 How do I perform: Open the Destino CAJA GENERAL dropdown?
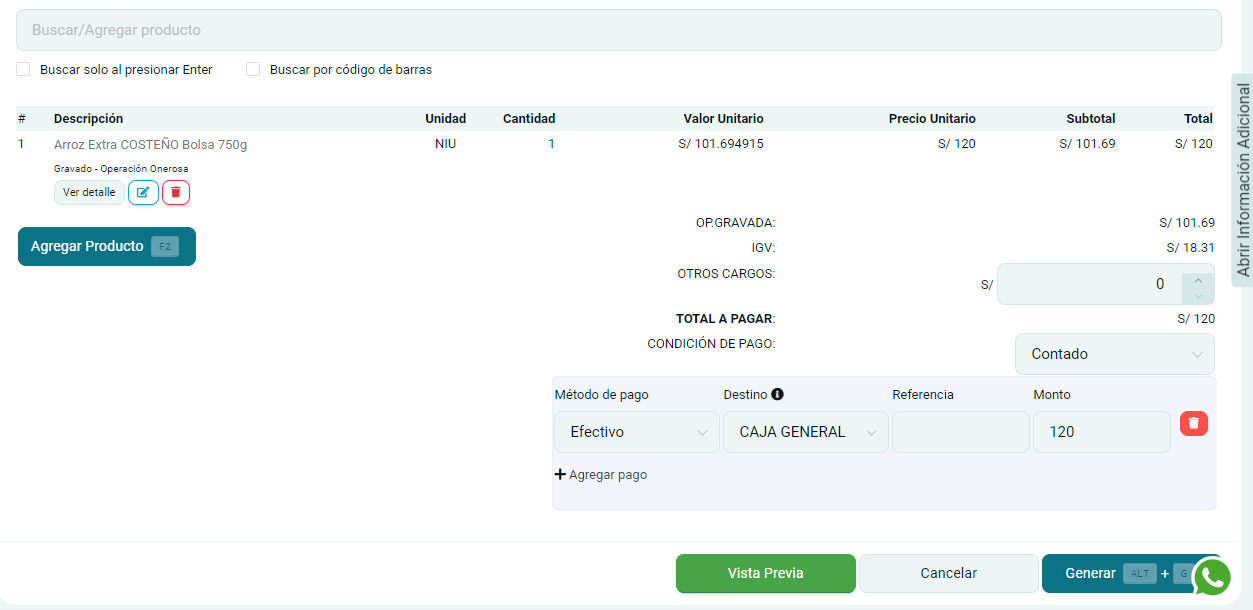pyautogui.click(x=805, y=432)
